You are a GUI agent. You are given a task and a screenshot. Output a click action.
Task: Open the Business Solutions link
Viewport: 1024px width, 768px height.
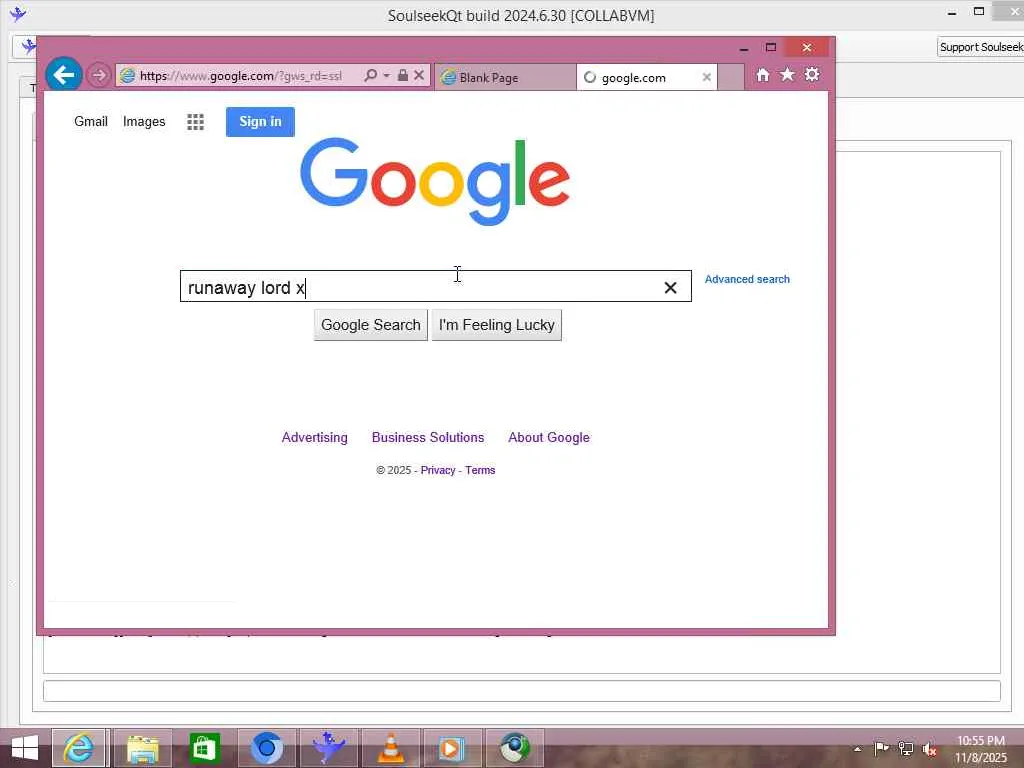[428, 438]
